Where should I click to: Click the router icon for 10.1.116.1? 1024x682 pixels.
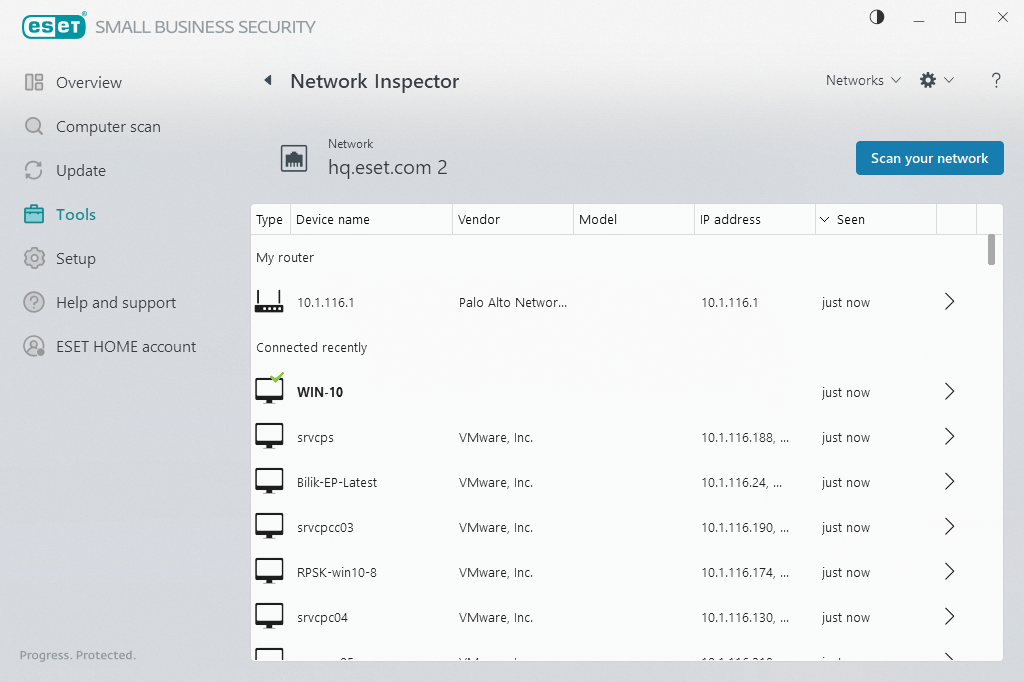[269, 302]
